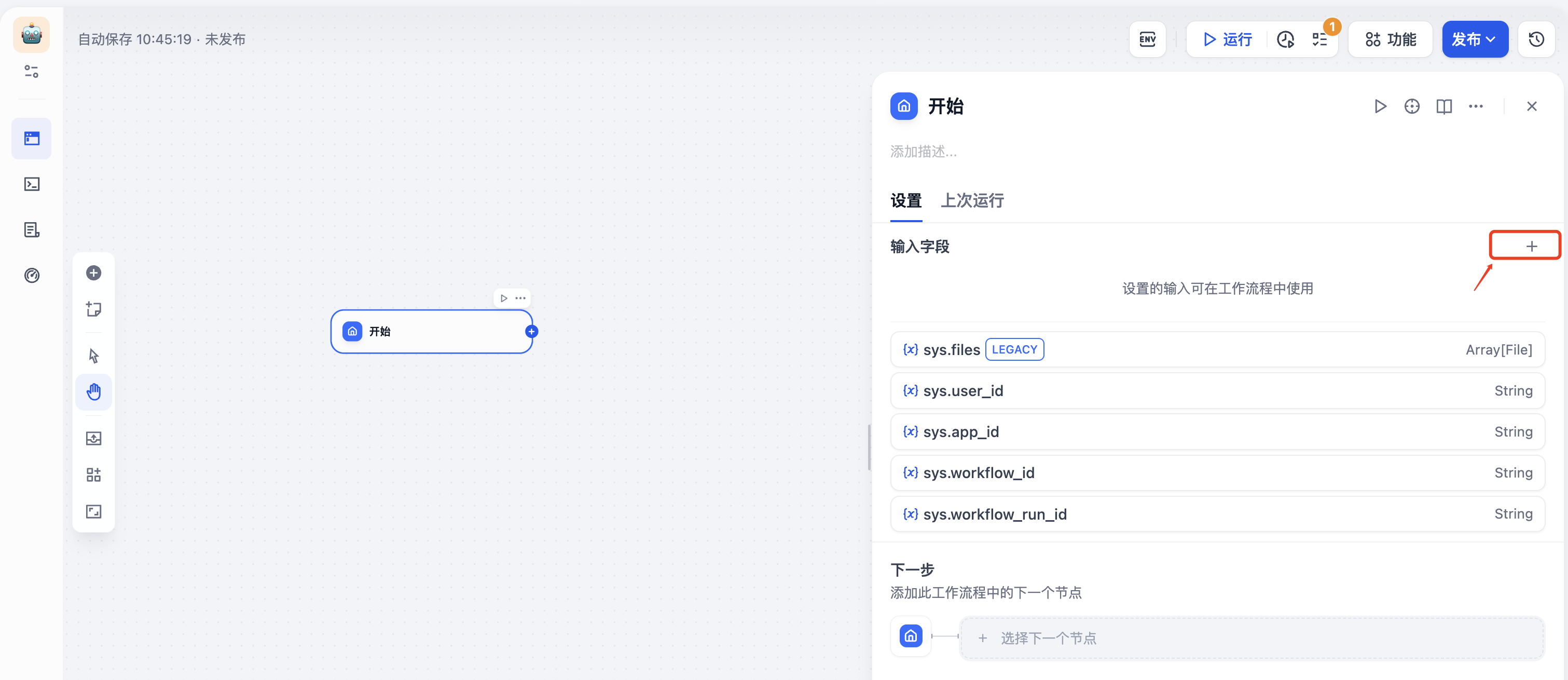Open the export image icon in toolbar
This screenshot has height=680, width=1568.
[93, 438]
